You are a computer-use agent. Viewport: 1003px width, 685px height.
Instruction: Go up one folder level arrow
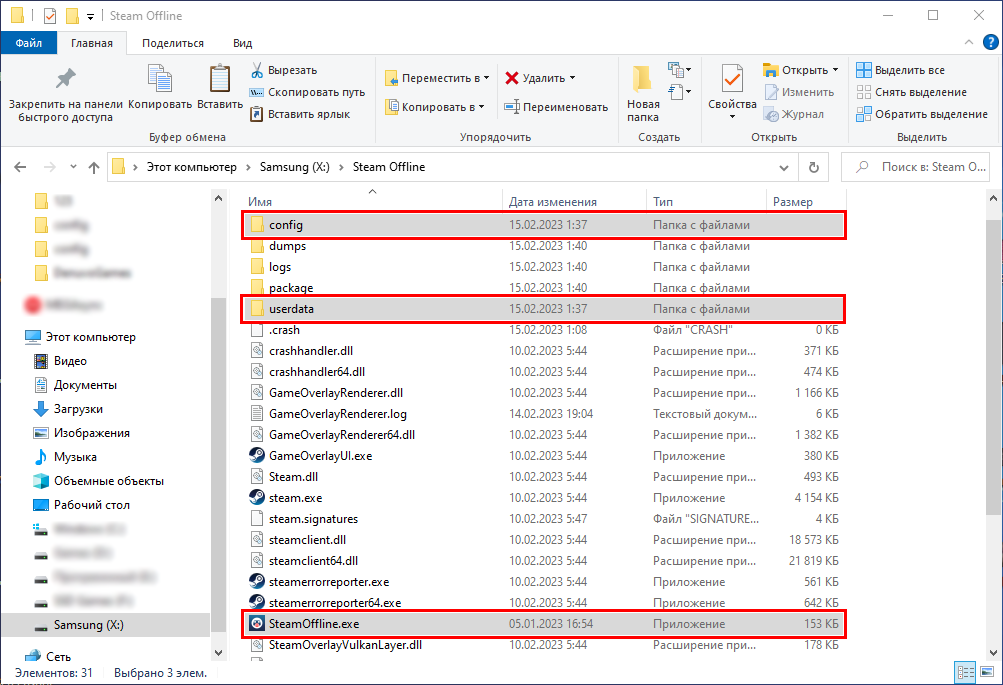pos(94,167)
